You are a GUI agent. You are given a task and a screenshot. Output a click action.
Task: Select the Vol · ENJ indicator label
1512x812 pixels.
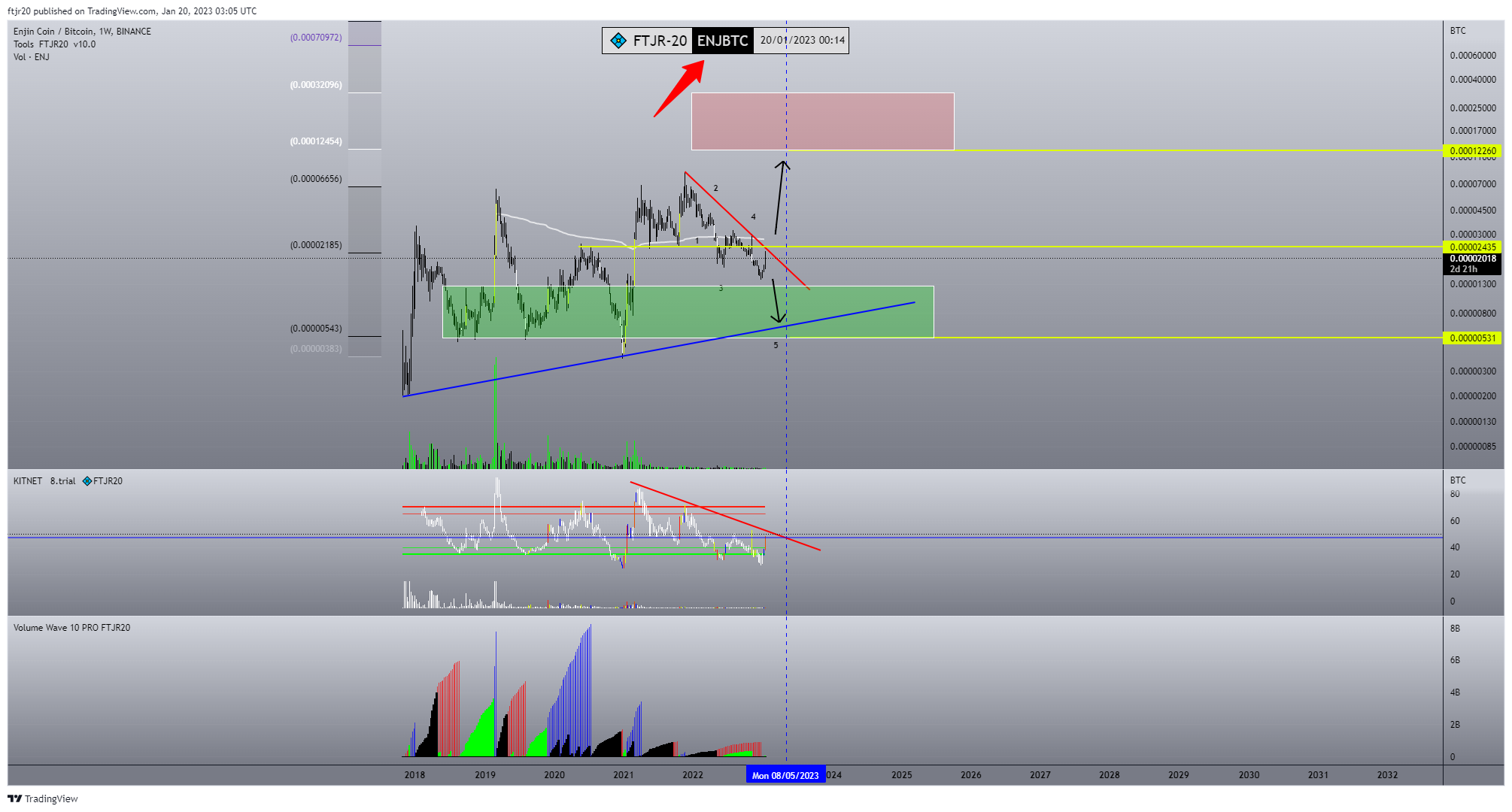tap(31, 57)
